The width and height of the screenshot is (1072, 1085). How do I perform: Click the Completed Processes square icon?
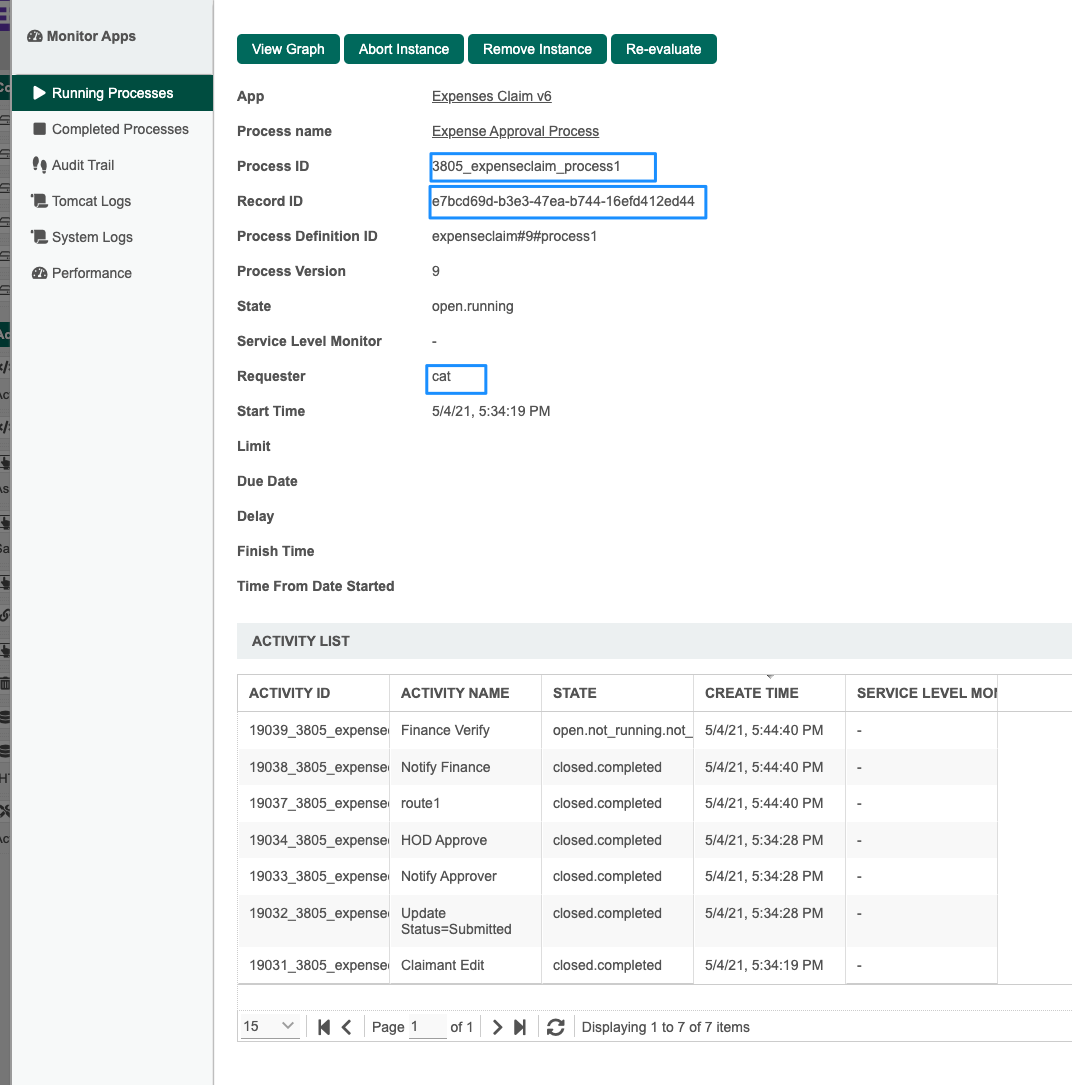tap(40, 129)
